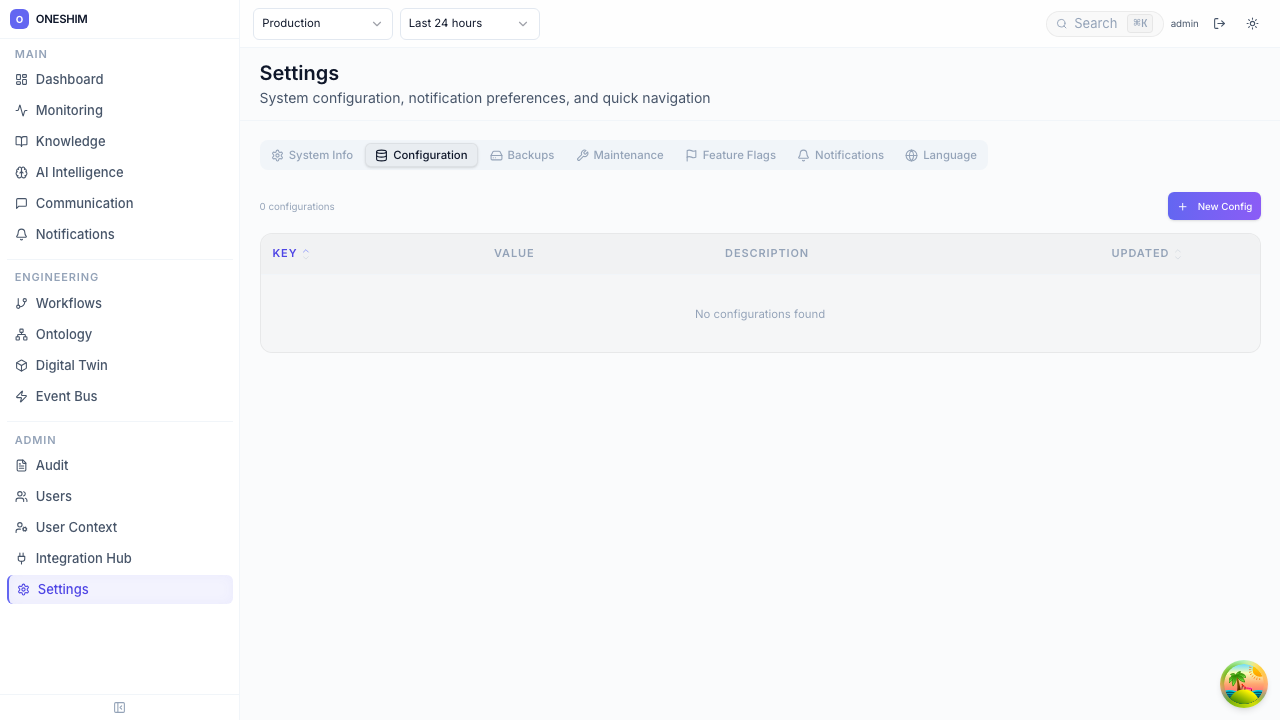
Task: Open the Backups tab
Action: 522,155
